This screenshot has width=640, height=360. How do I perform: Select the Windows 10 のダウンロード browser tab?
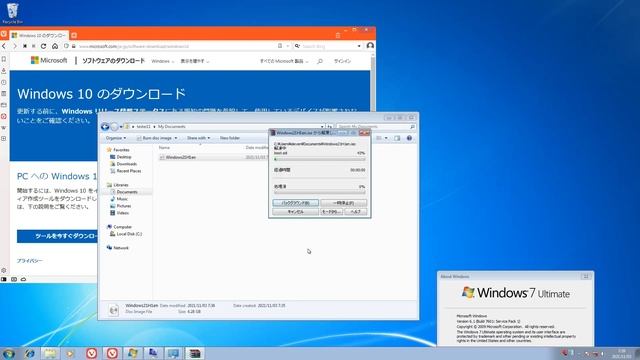39,36
